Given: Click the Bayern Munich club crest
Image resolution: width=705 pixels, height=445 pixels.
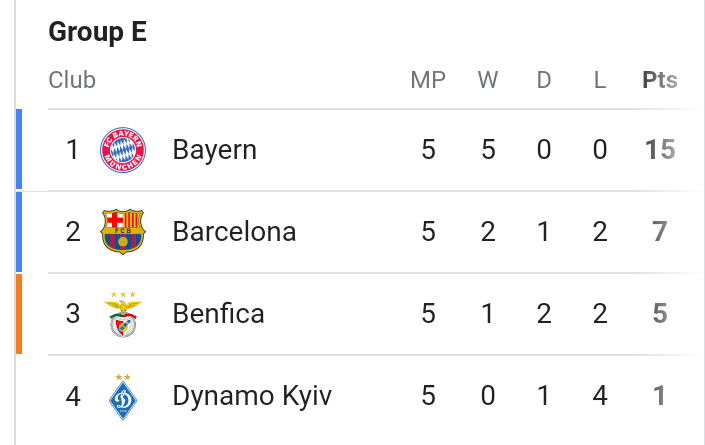Looking at the screenshot, I should point(123,150).
